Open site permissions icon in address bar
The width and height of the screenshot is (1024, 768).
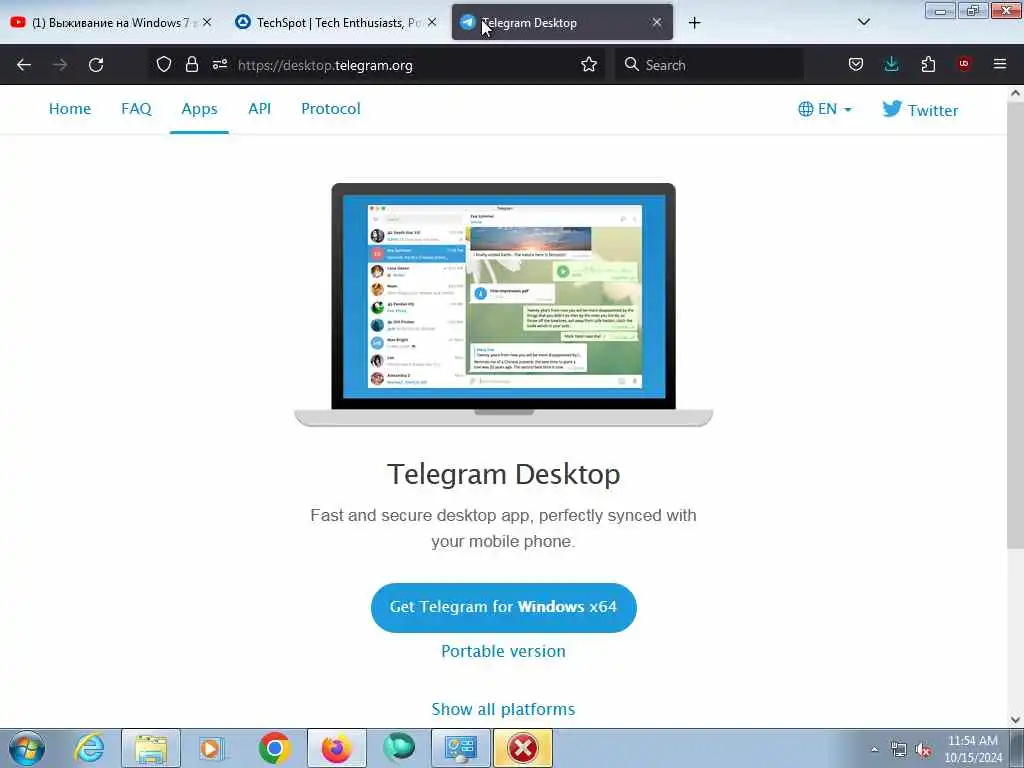[219, 64]
